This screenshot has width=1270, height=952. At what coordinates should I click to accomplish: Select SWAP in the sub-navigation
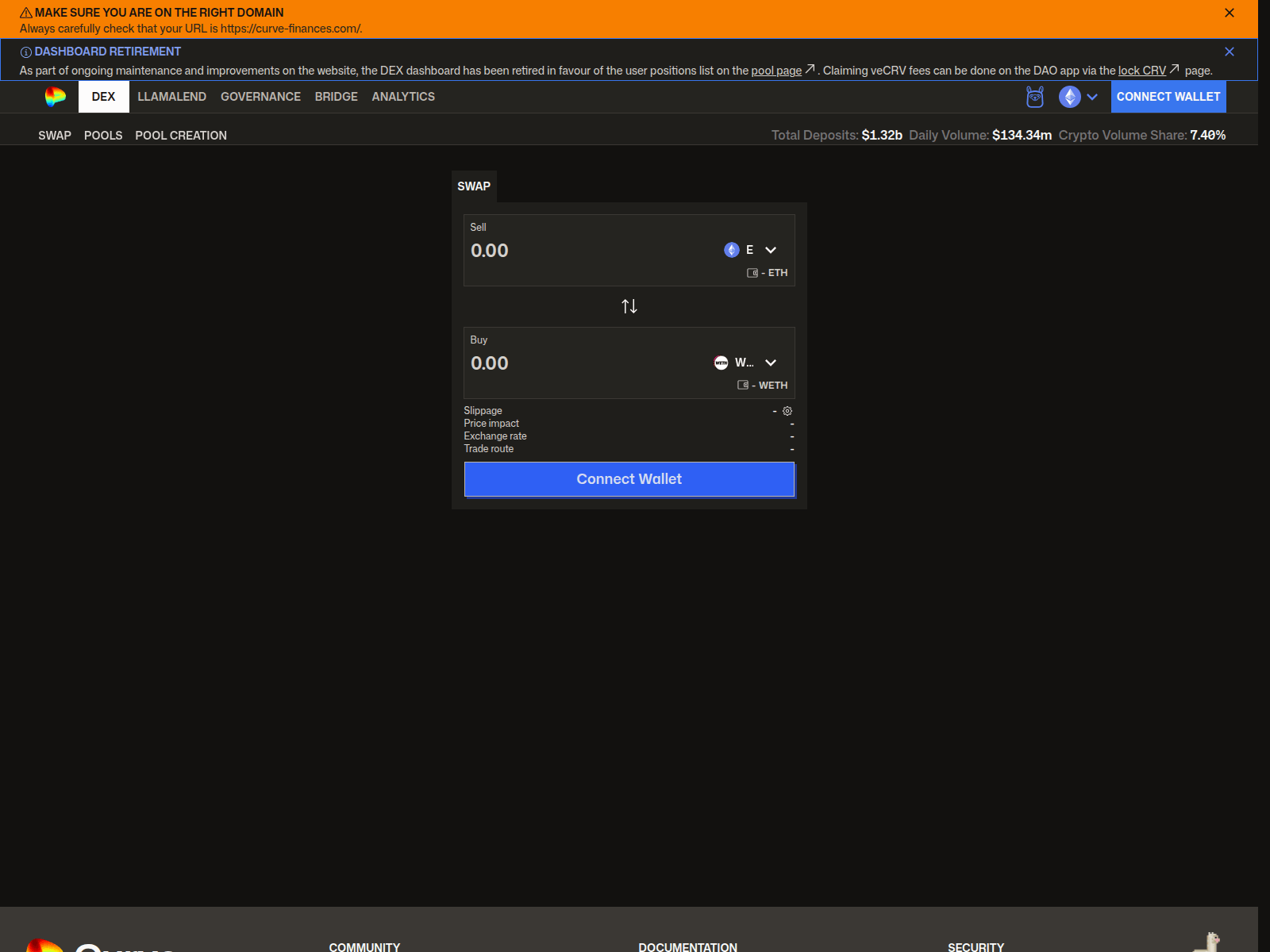pyautogui.click(x=55, y=136)
